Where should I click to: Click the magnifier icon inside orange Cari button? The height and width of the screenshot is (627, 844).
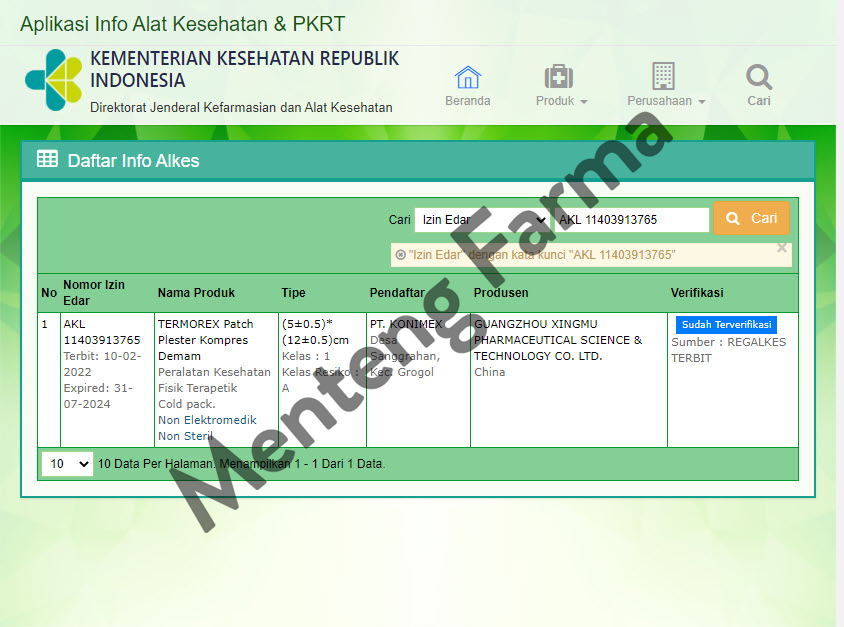(x=732, y=218)
